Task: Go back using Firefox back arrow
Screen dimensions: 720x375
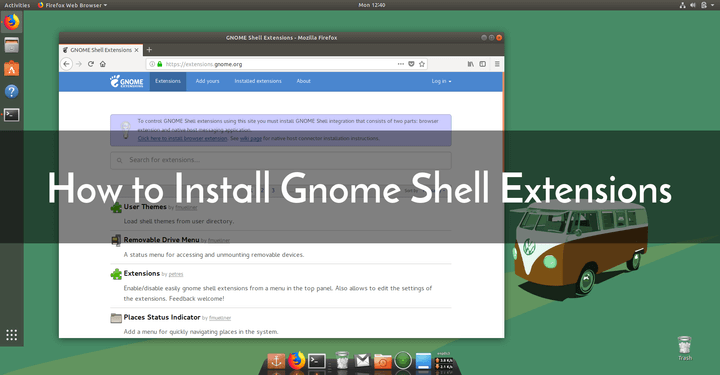Action: 67,64
